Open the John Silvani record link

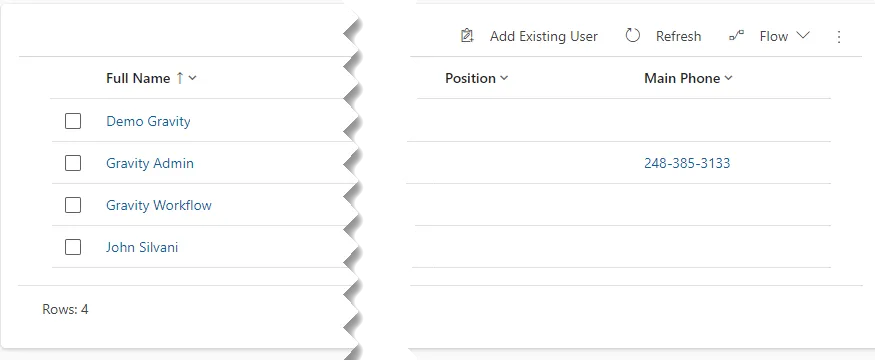(142, 247)
